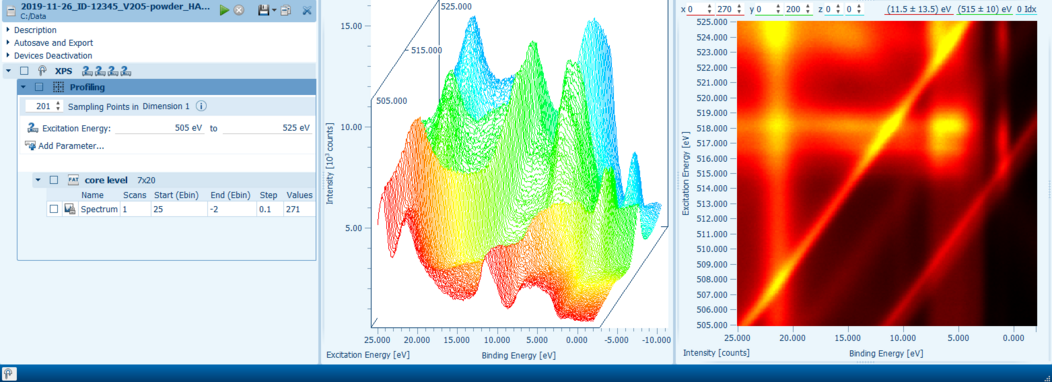This screenshot has height=382, width=1052.
Task: Toggle the Spectrum row checkbox
Action: point(54,209)
